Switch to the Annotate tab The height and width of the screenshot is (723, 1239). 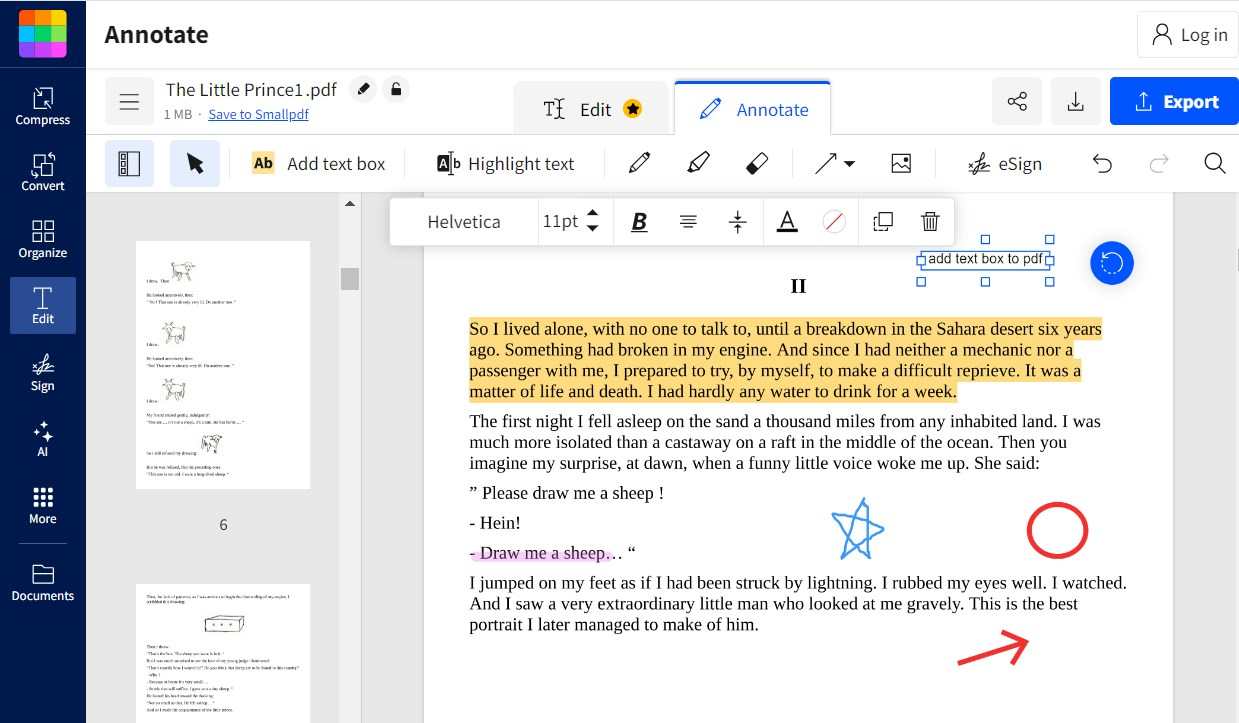[753, 108]
